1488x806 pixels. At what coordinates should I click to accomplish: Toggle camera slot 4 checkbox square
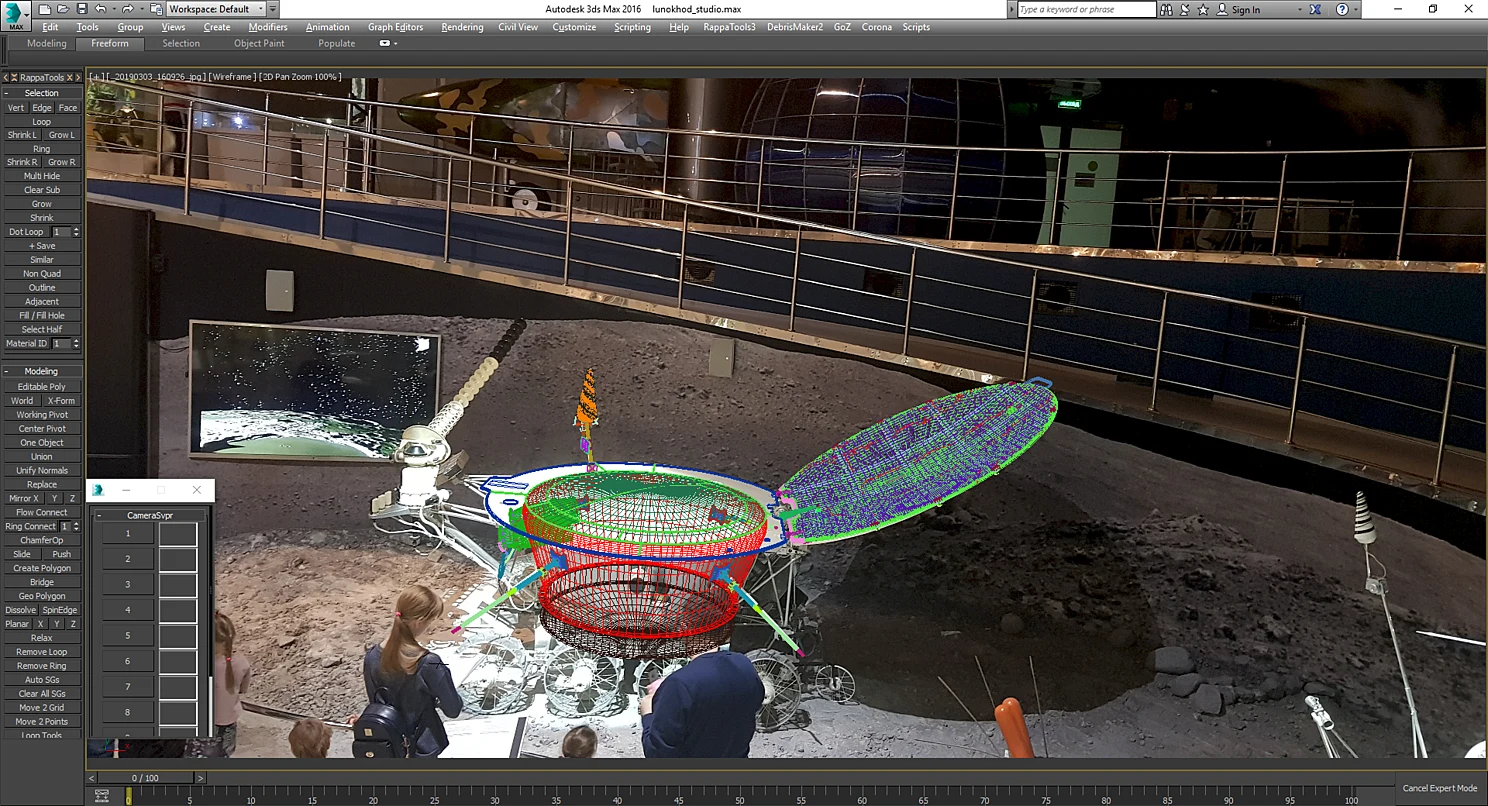pos(178,610)
